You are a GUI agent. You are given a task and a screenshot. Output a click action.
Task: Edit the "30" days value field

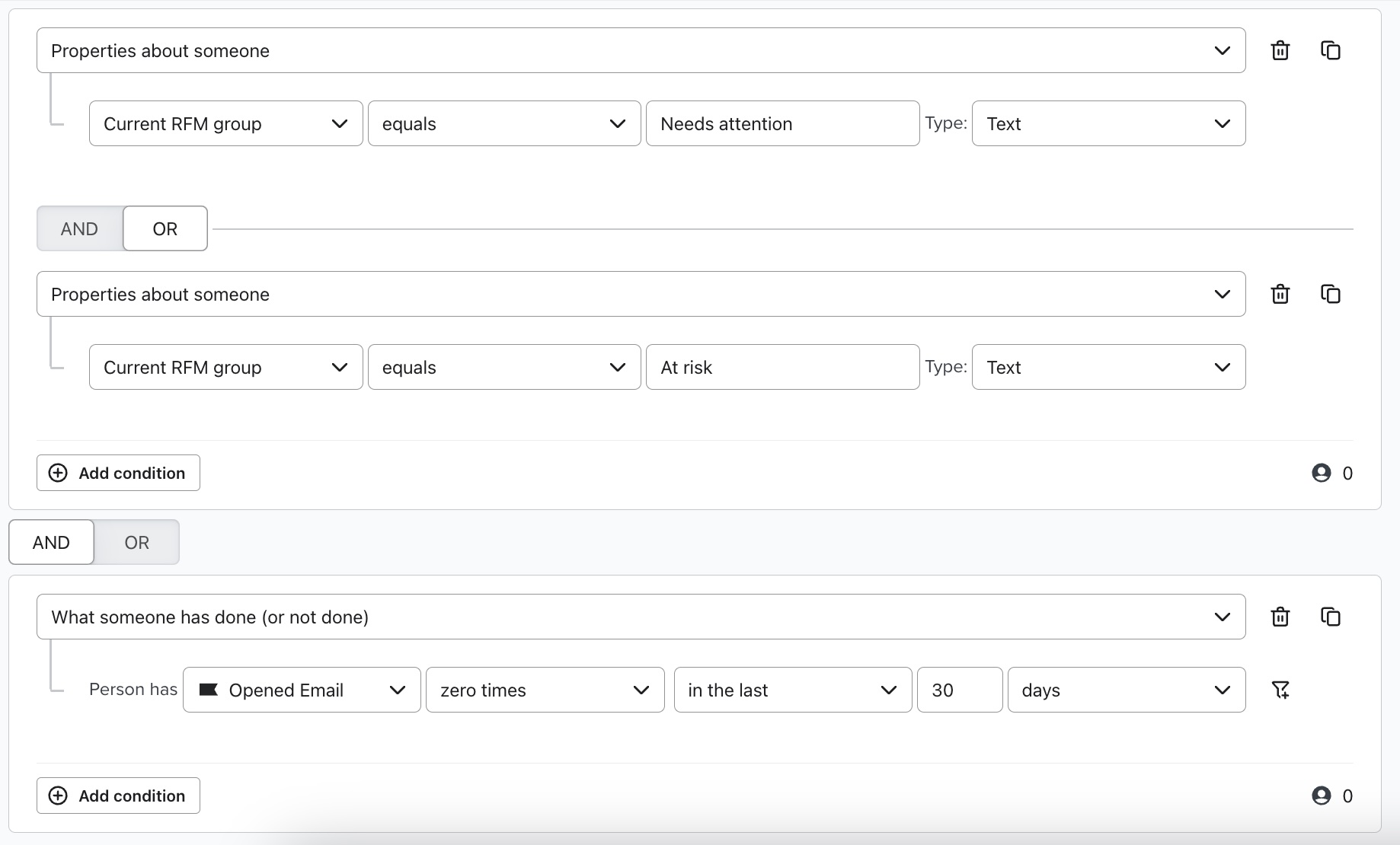(959, 690)
